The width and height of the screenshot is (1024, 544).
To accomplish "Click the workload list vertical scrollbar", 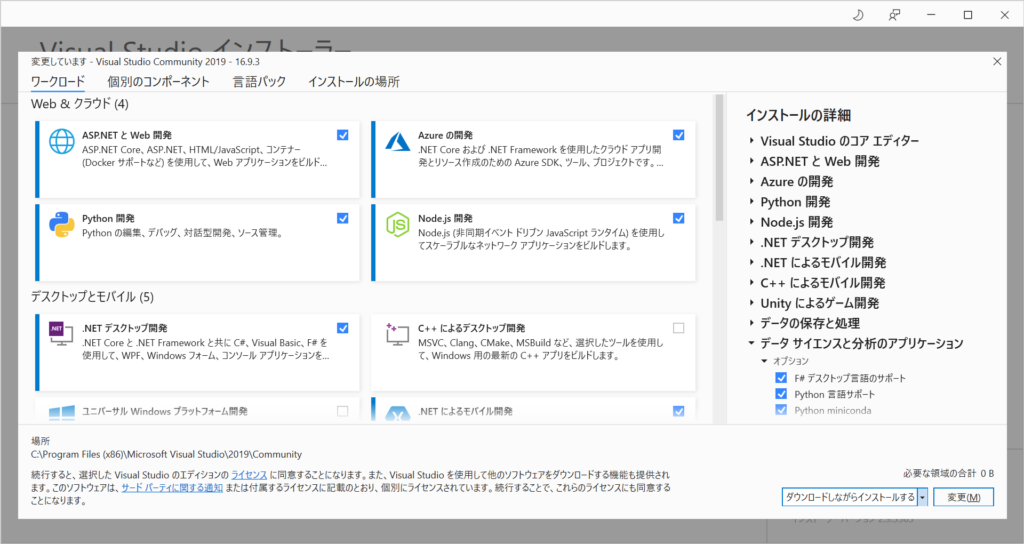I will (x=719, y=157).
